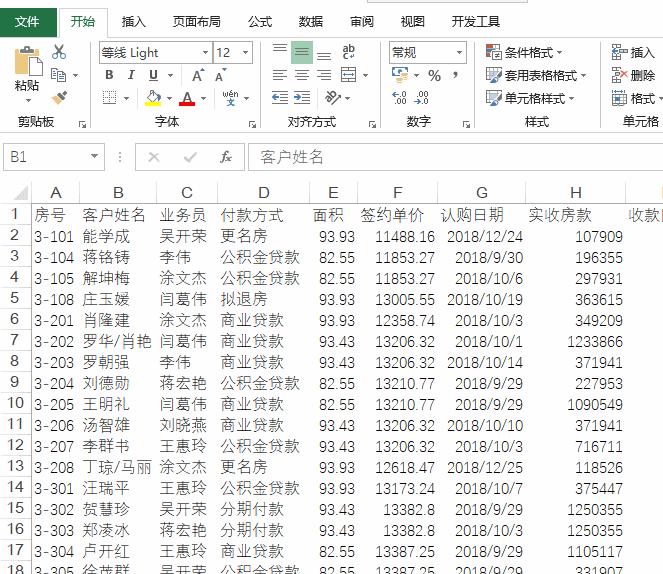The image size is (663, 574).
Task: Select column D header
Action: coord(263,193)
